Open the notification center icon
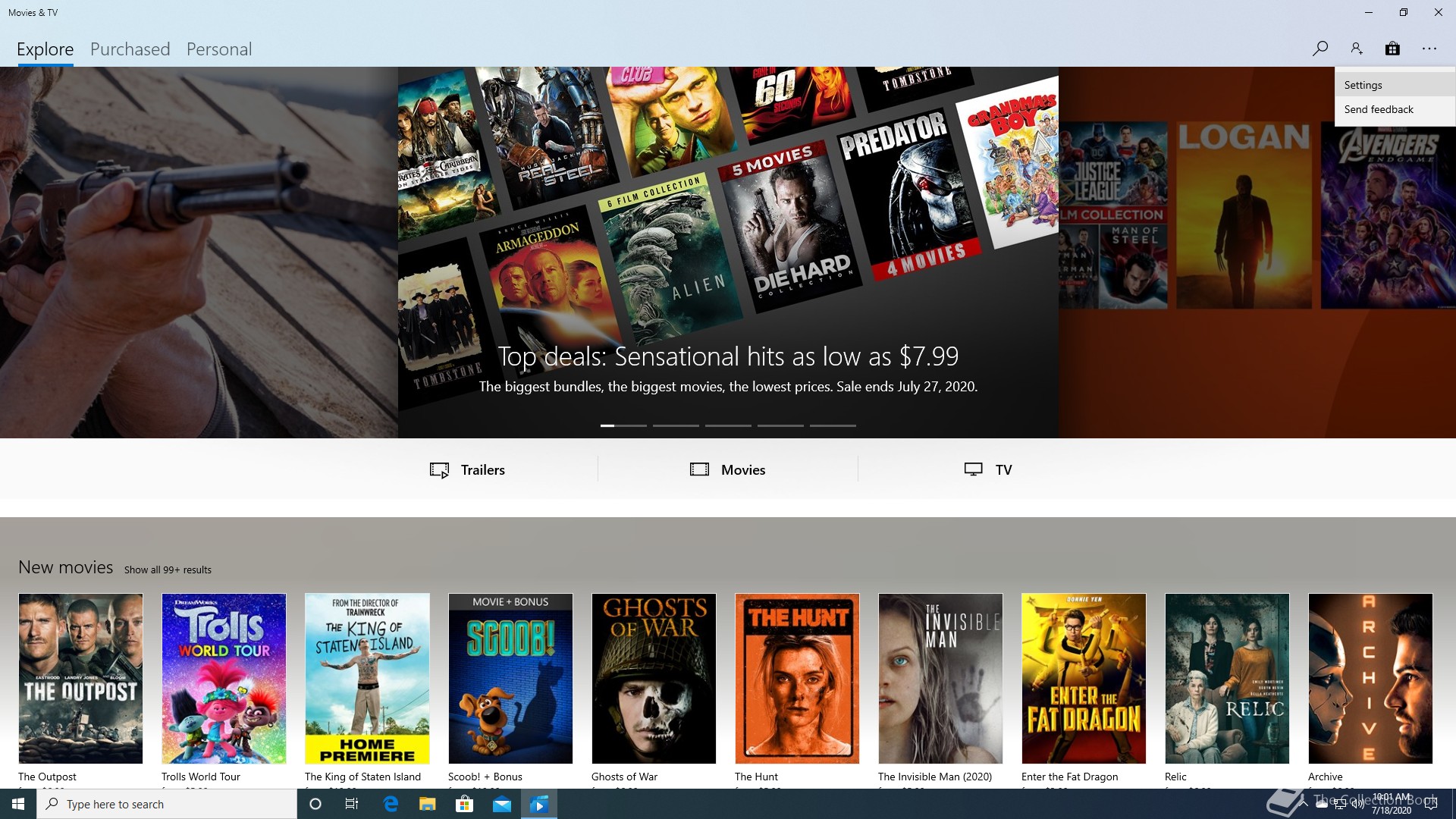Viewport: 1456px width, 819px height. [x=1432, y=804]
